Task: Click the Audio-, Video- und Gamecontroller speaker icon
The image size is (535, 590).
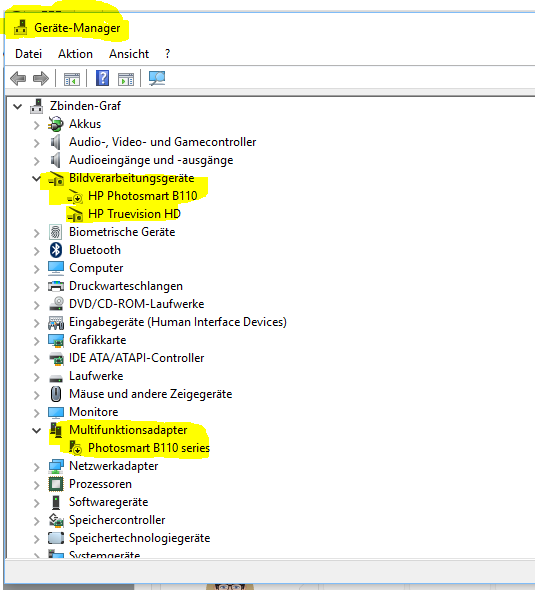Action: (x=56, y=142)
